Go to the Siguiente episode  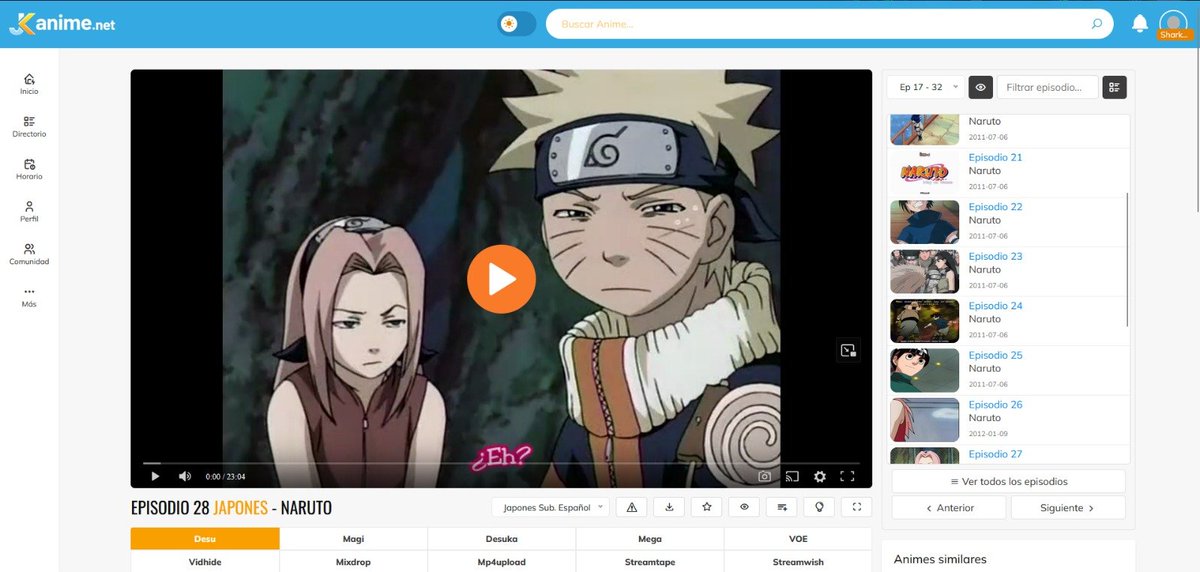[1068, 507]
